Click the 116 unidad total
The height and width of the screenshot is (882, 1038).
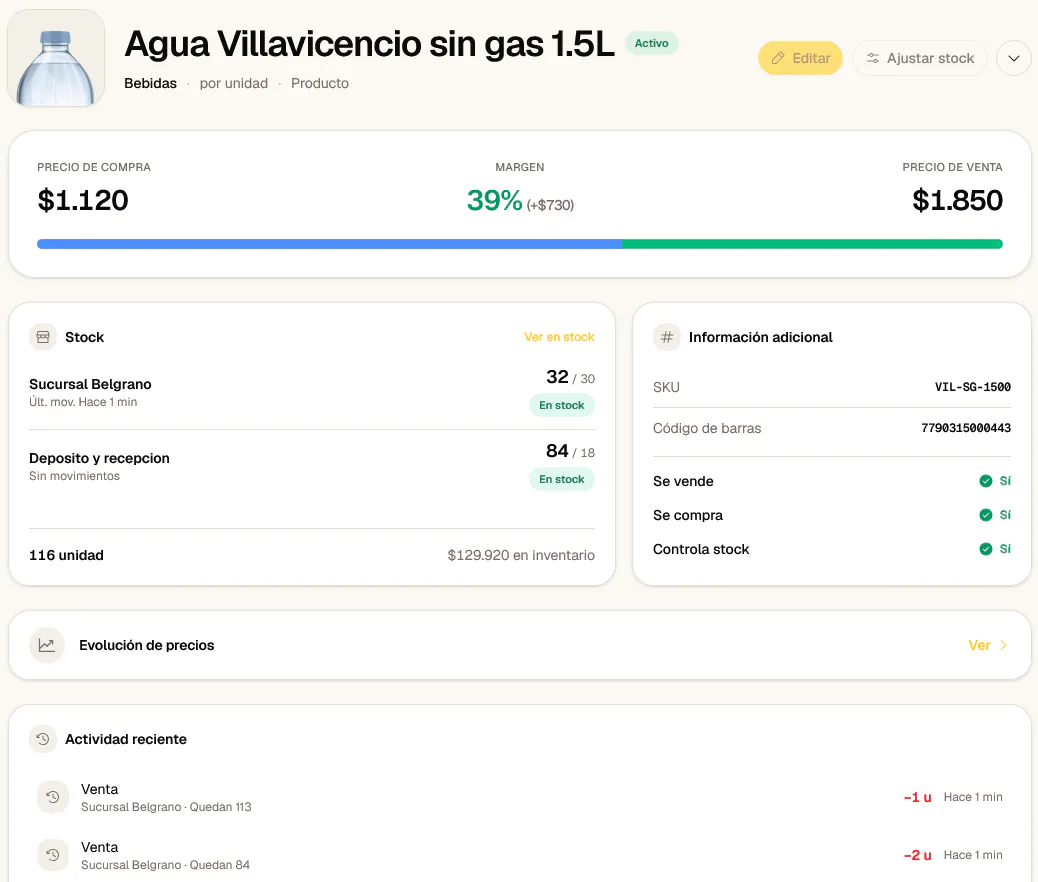(66, 555)
